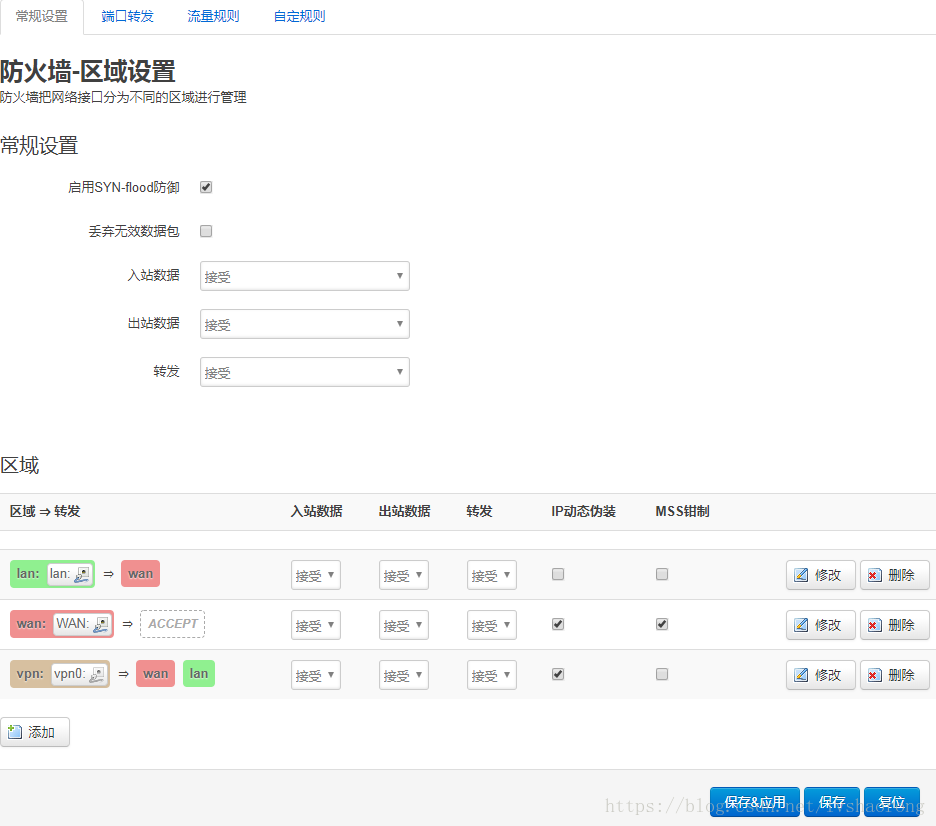
Task: Open wan zone 转发 dropdown
Action: click(x=491, y=625)
